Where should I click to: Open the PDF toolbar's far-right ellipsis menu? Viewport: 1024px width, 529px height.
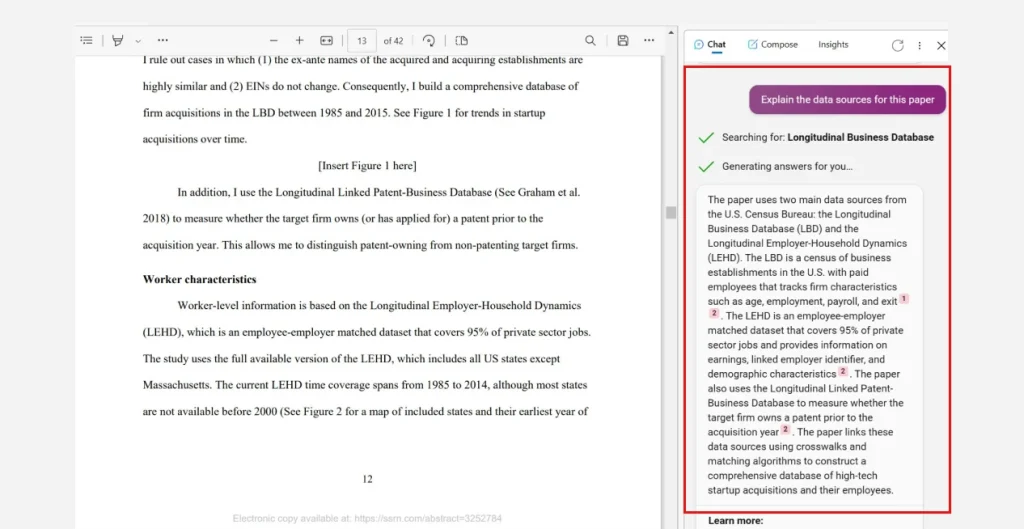(x=649, y=41)
